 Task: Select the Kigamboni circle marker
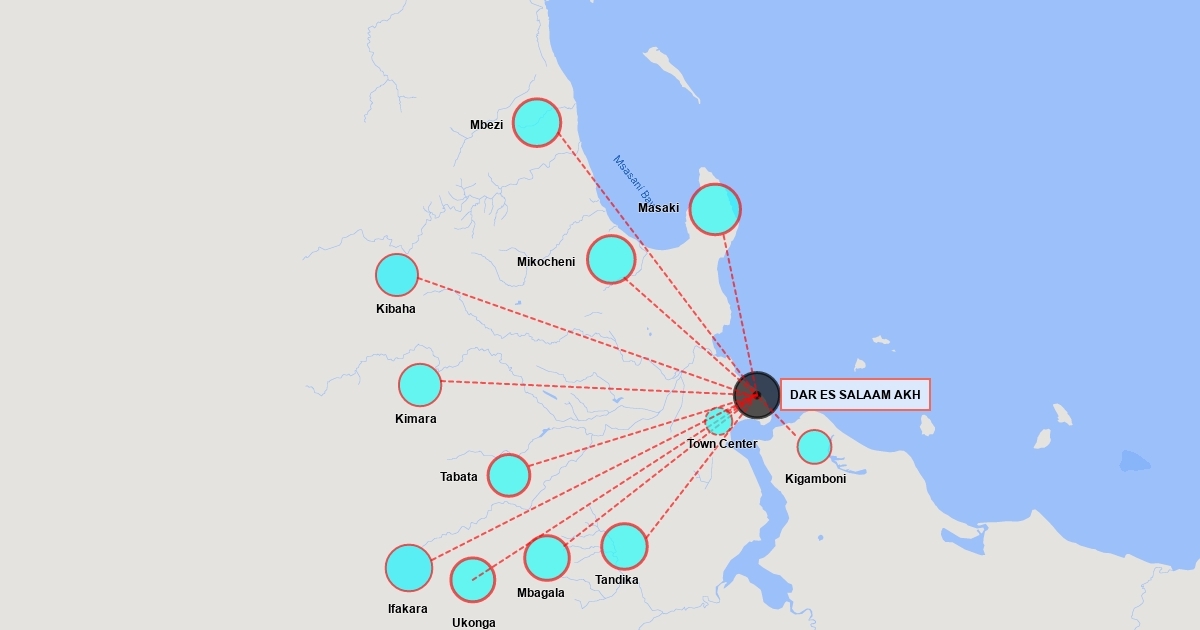[815, 447]
